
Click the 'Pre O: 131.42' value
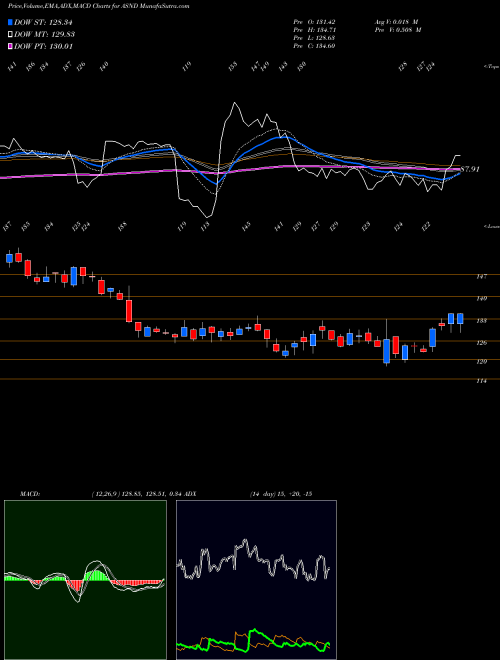point(314,22)
